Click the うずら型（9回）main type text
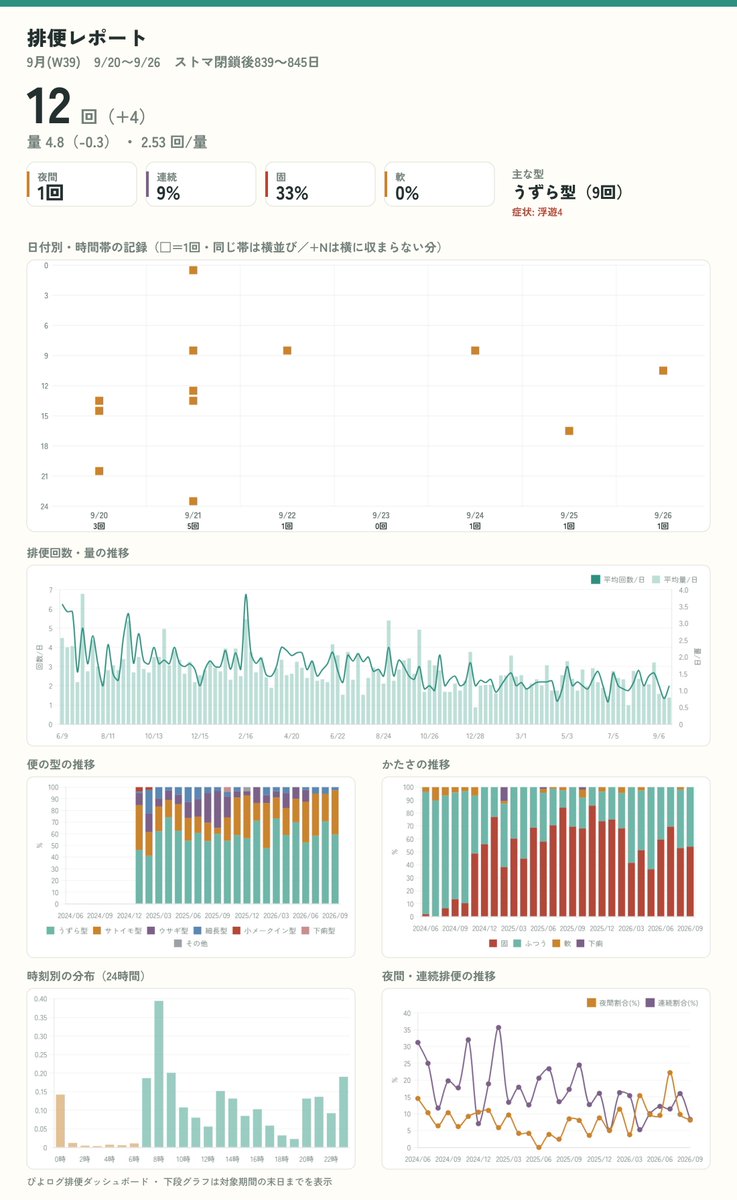The width and height of the screenshot is (737, 1200). click(x=569, y=192)
